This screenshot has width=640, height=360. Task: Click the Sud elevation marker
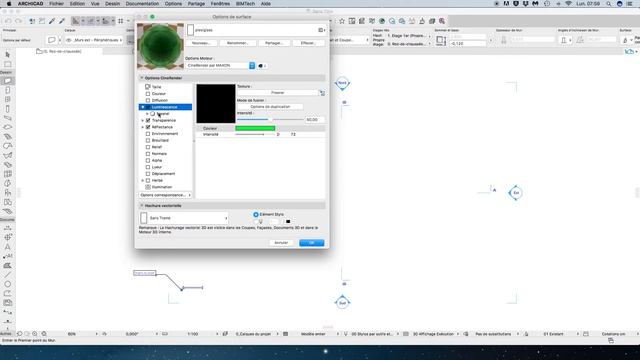click(342, 303)
